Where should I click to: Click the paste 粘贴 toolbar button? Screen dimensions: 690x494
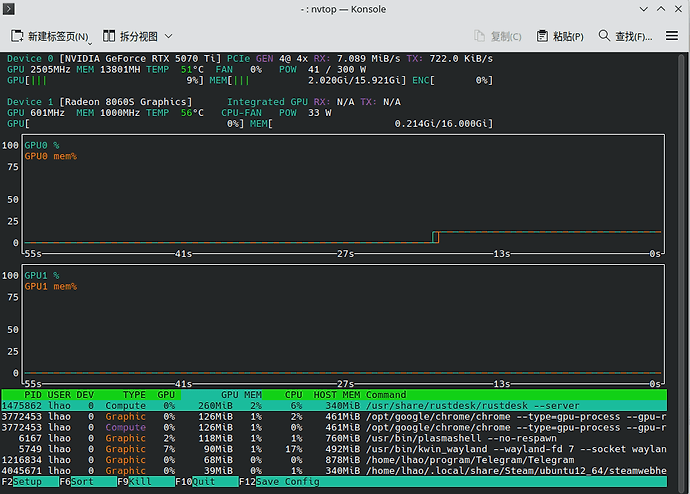[560, 37]
